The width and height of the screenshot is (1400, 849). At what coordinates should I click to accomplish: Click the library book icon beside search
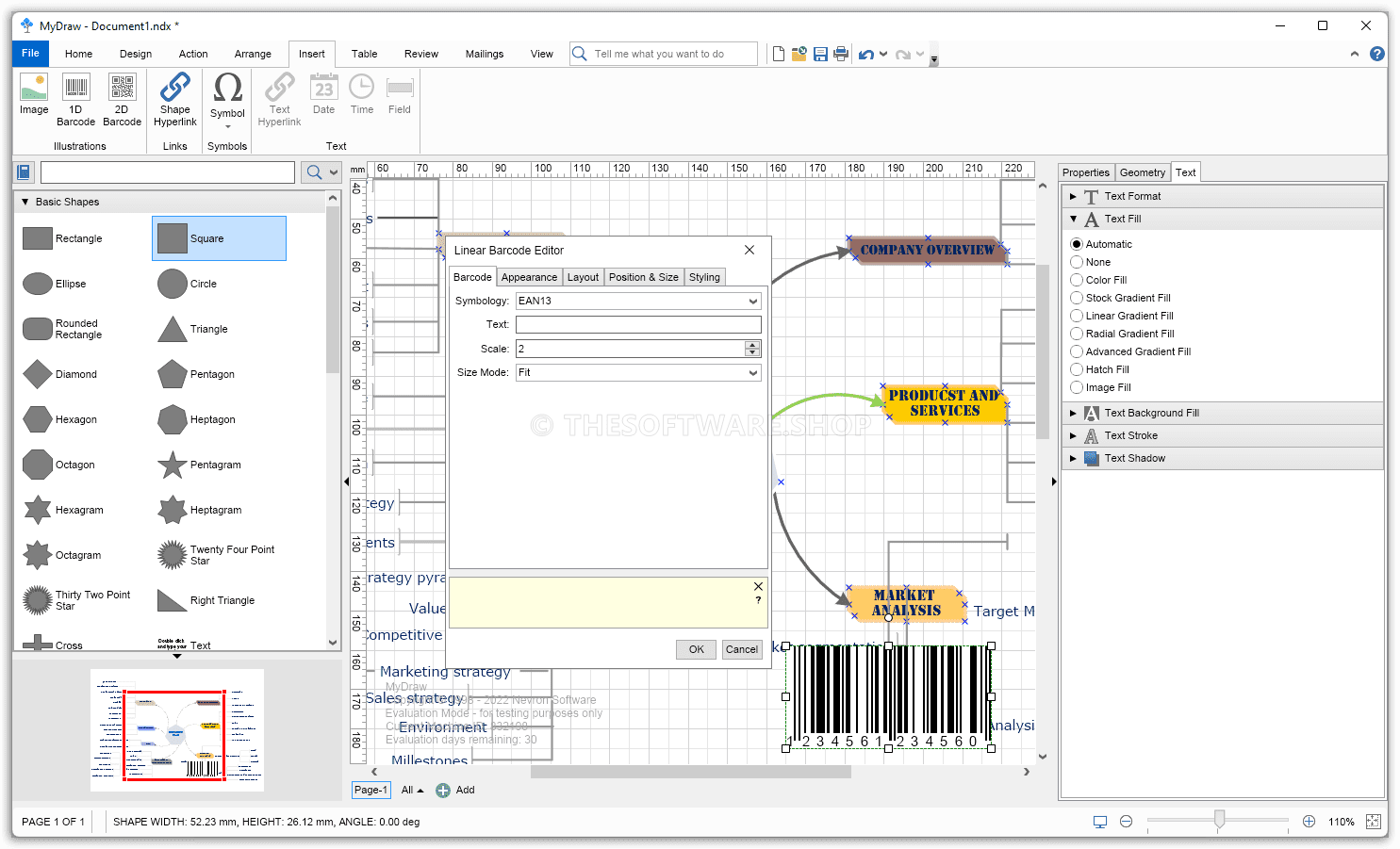[x=25, y=172]
